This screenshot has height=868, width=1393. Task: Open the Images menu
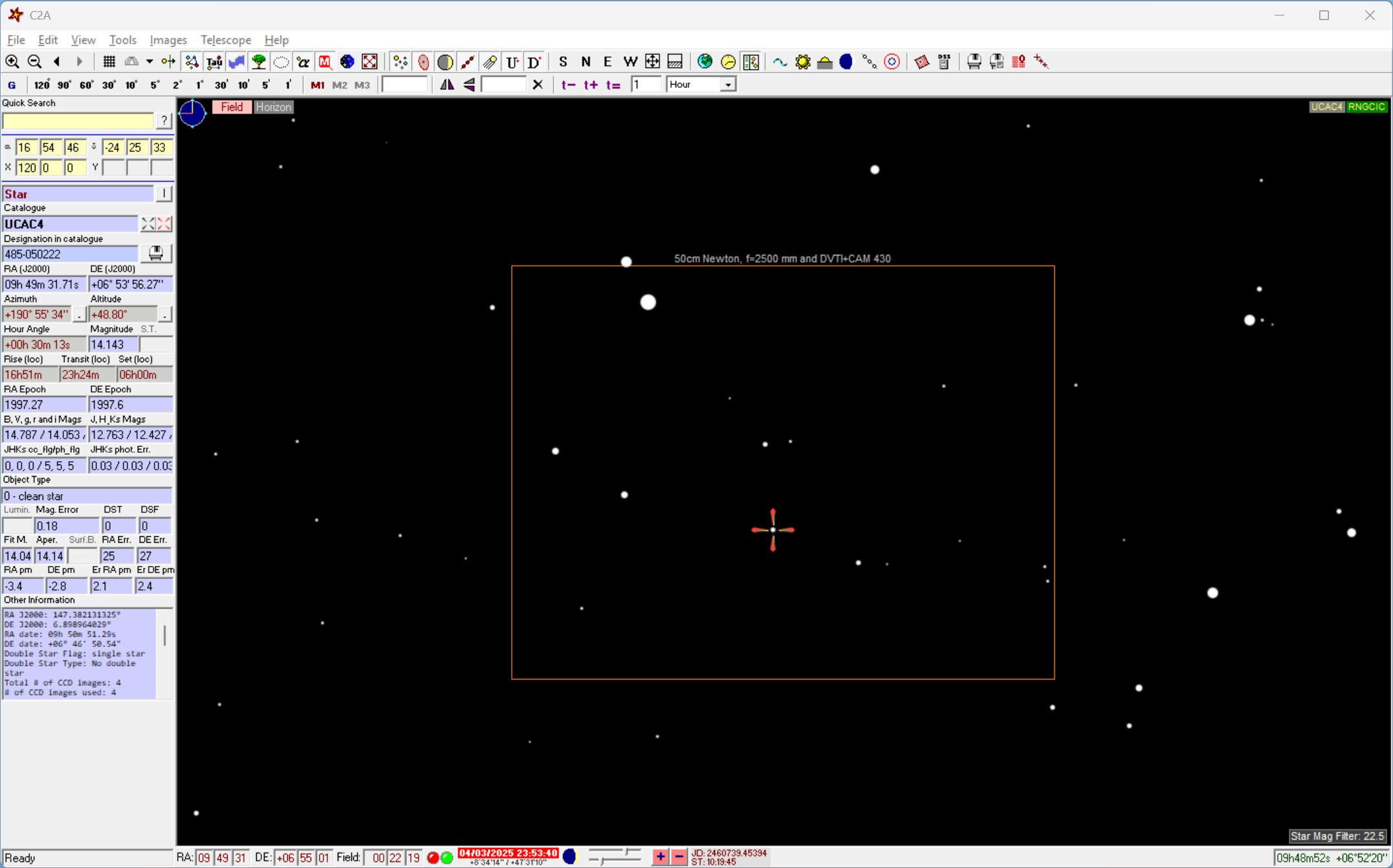168,40
